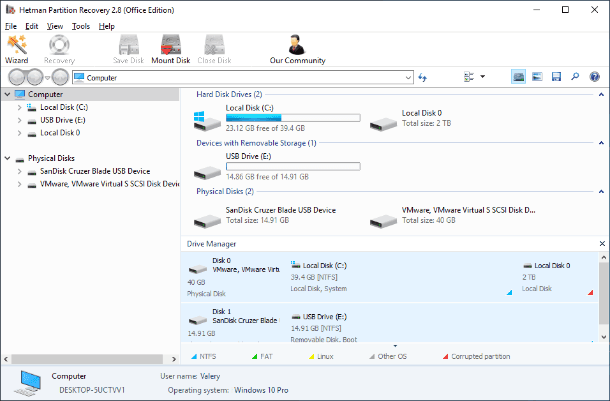The width and height of the screenshot is (610, 401).
Task: Expand SanDisk Cruzer Blade USB Device in the tree
Action: coord(19,171)
